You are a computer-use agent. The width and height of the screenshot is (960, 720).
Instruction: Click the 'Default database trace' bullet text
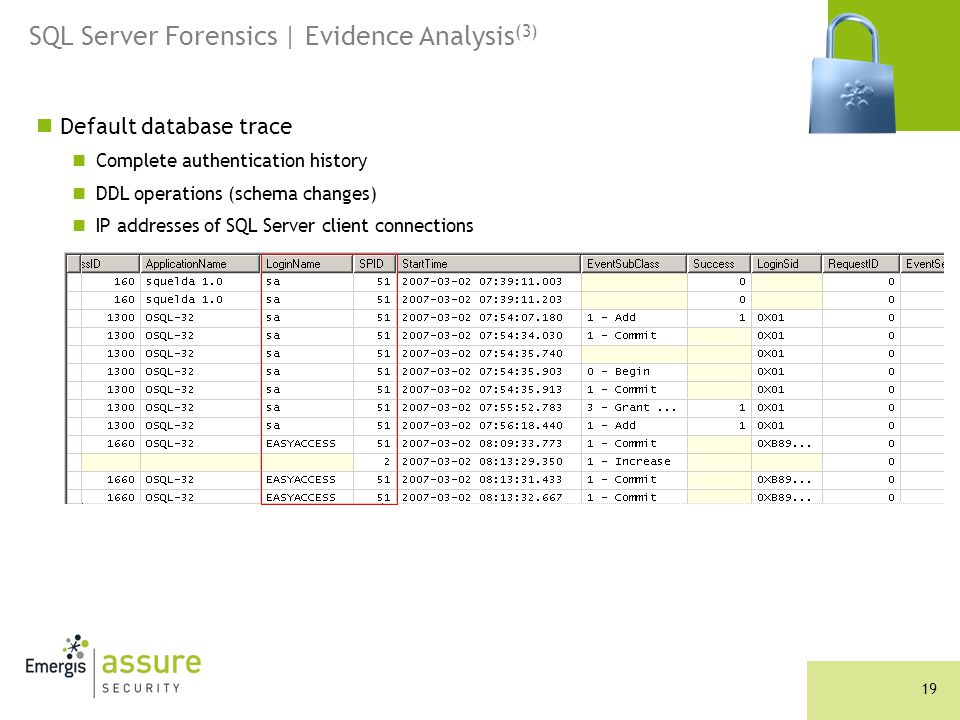176,127
